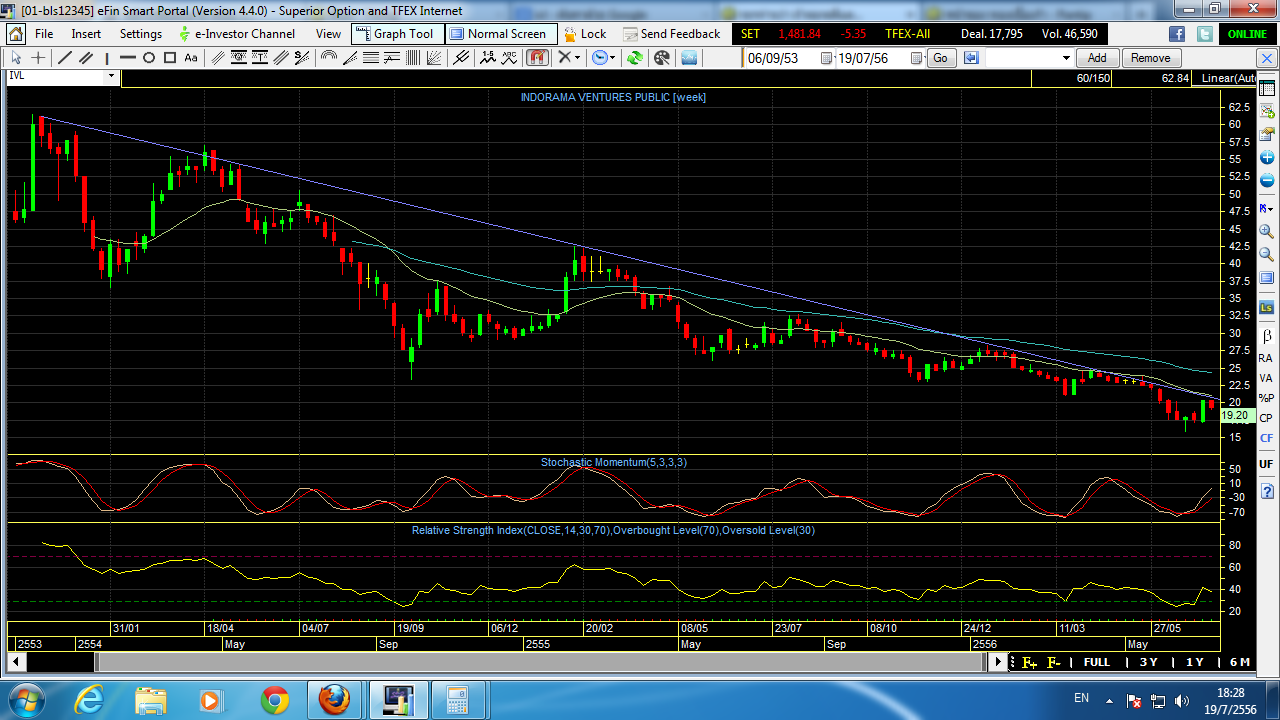Select the Fibonacci arc tool

pyautogui.click(x=328, y=58)
